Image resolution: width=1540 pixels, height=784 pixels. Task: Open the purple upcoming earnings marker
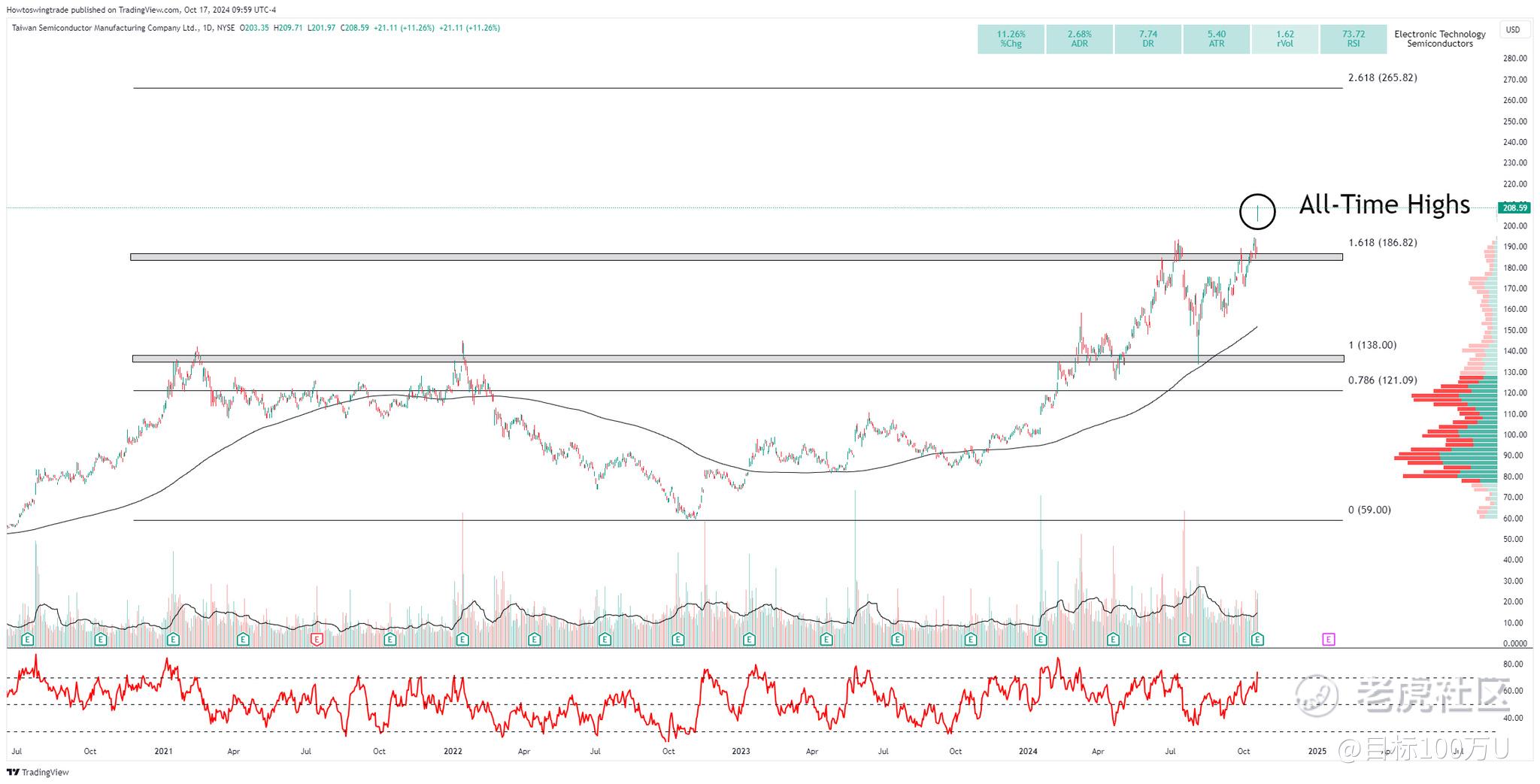1329,640
